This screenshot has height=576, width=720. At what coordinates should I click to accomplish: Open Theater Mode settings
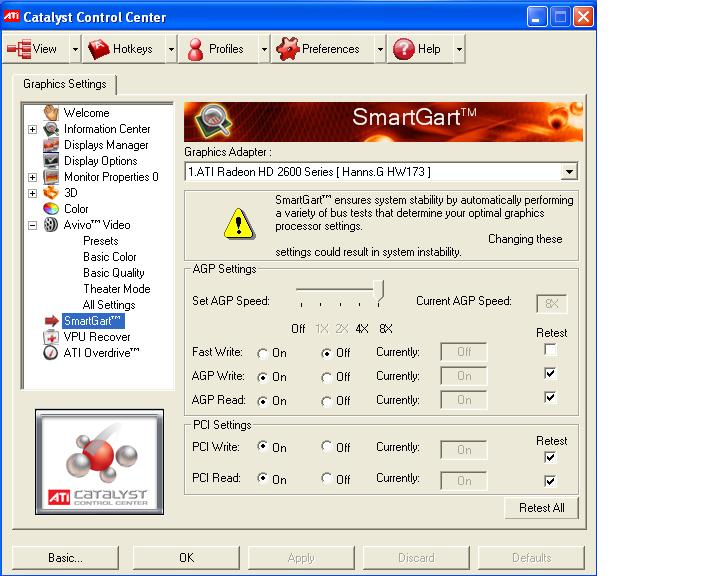[117, 289]
